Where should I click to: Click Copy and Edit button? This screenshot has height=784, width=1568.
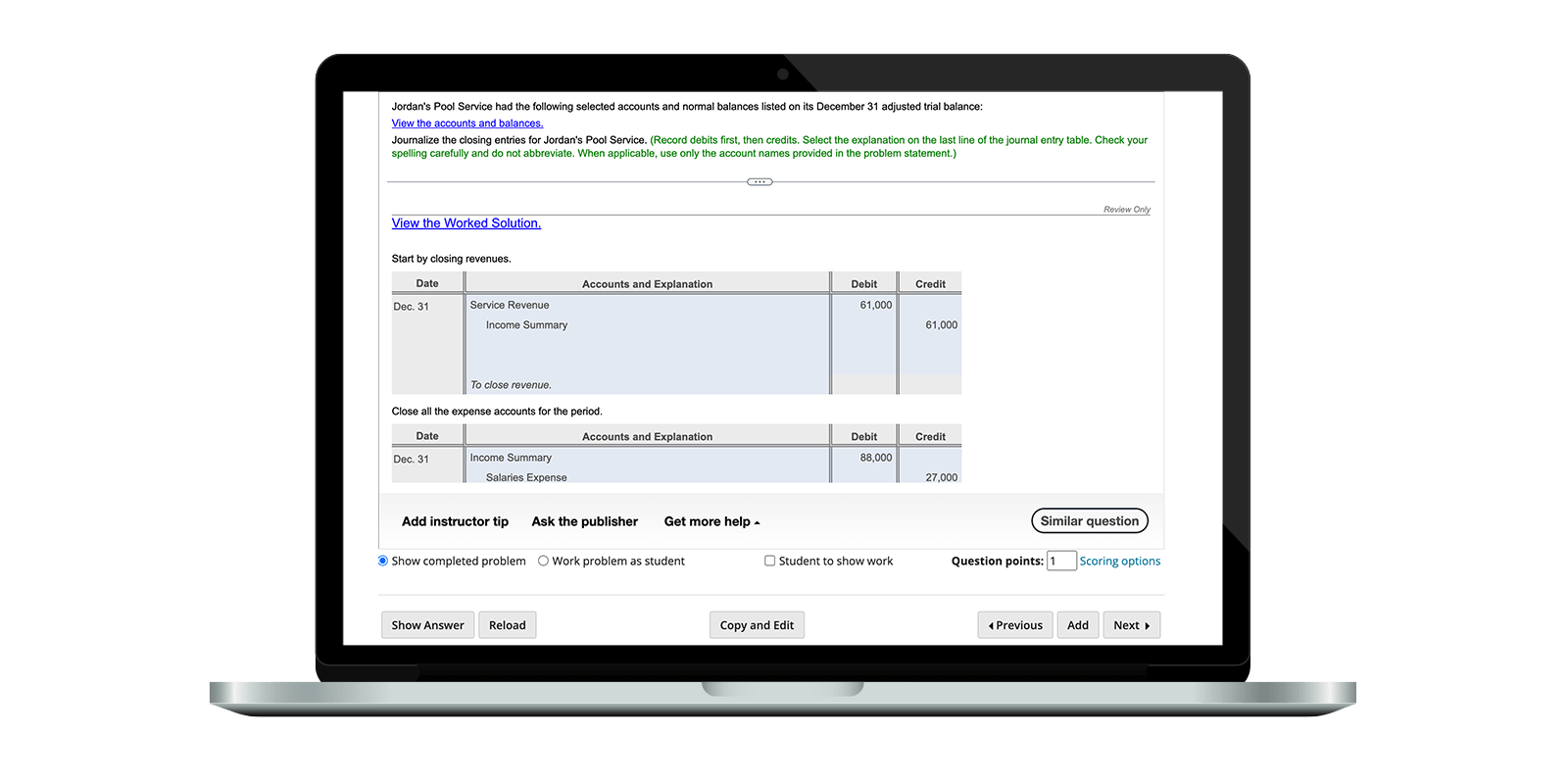[757, 625]
